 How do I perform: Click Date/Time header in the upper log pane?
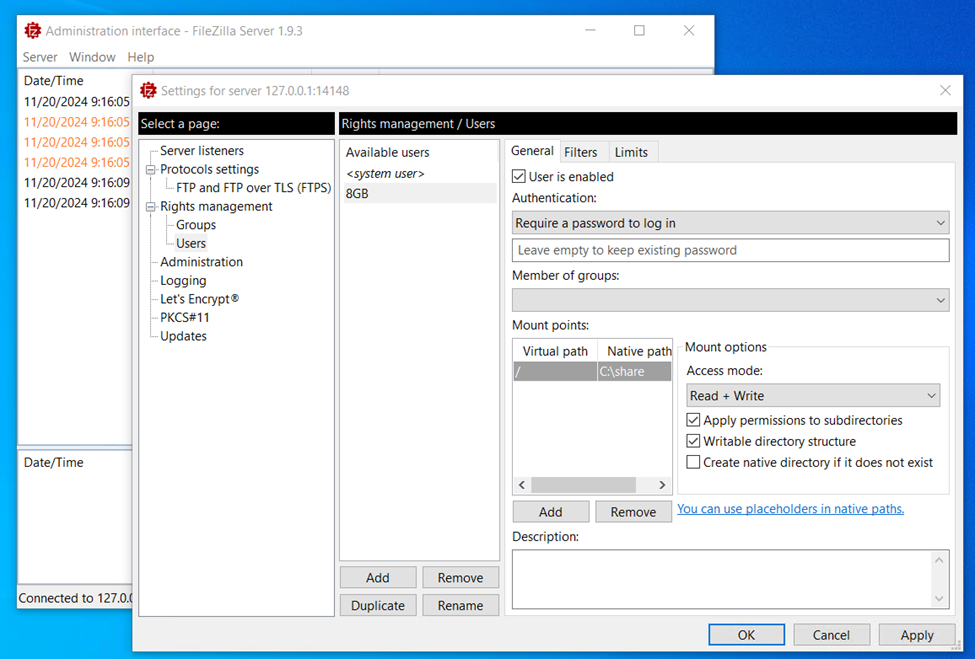pos(53,81)
